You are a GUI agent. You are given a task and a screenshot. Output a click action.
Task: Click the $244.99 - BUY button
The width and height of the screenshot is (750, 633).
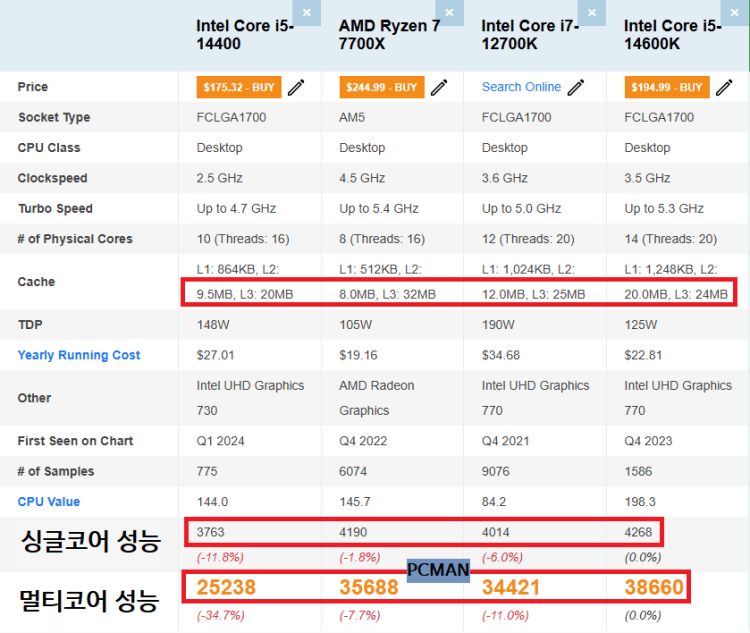pyautogui.click(x=382, y=87)
